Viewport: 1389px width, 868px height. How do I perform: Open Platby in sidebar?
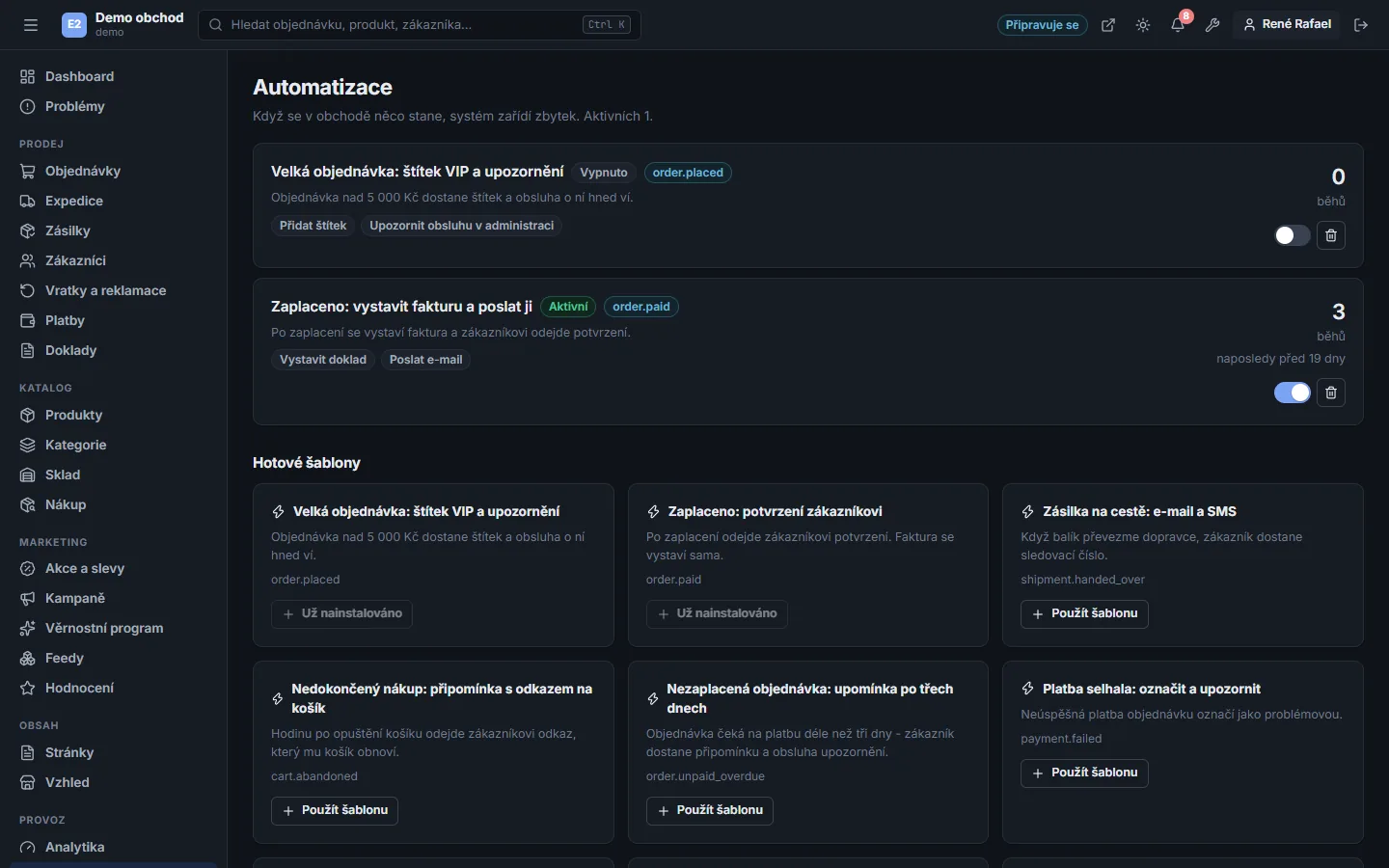tap(114, 320)
